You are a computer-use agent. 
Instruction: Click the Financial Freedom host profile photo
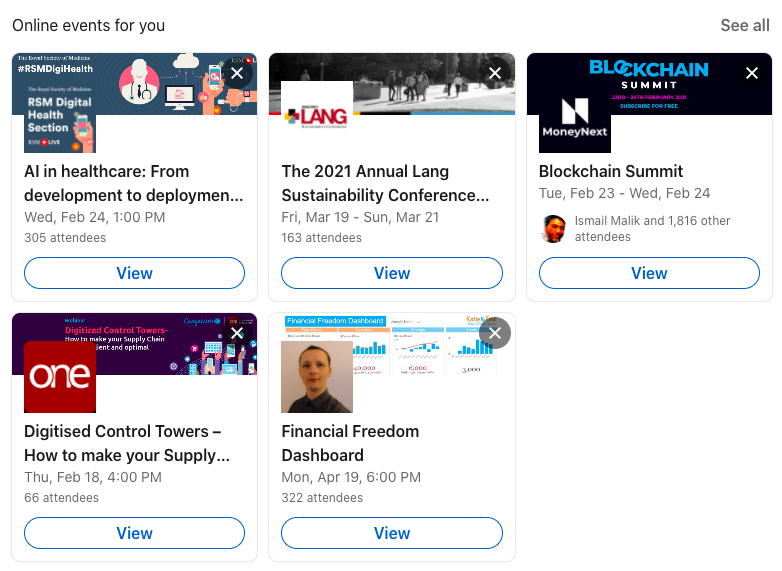coord(317,377)
